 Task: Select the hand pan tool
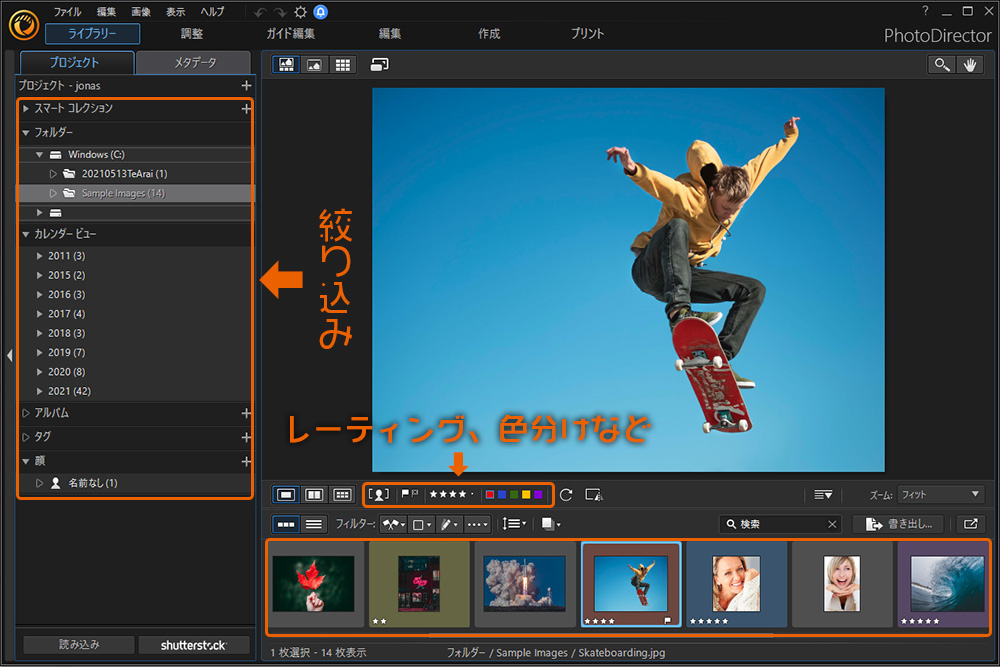[970, 64]
